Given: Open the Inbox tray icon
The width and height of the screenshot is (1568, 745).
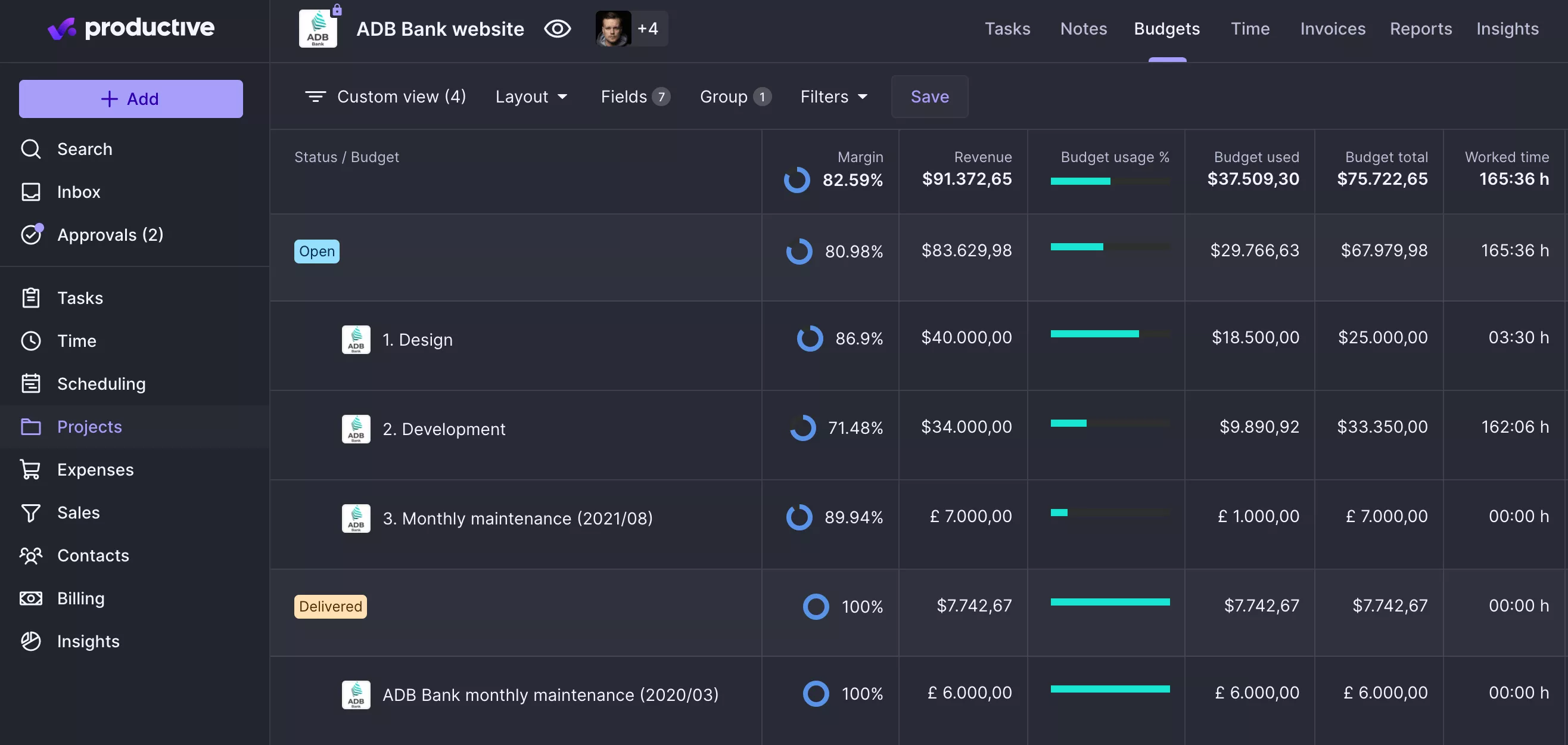Looking at the screenshot, I should pyautogui.click(x=30, y=192).
